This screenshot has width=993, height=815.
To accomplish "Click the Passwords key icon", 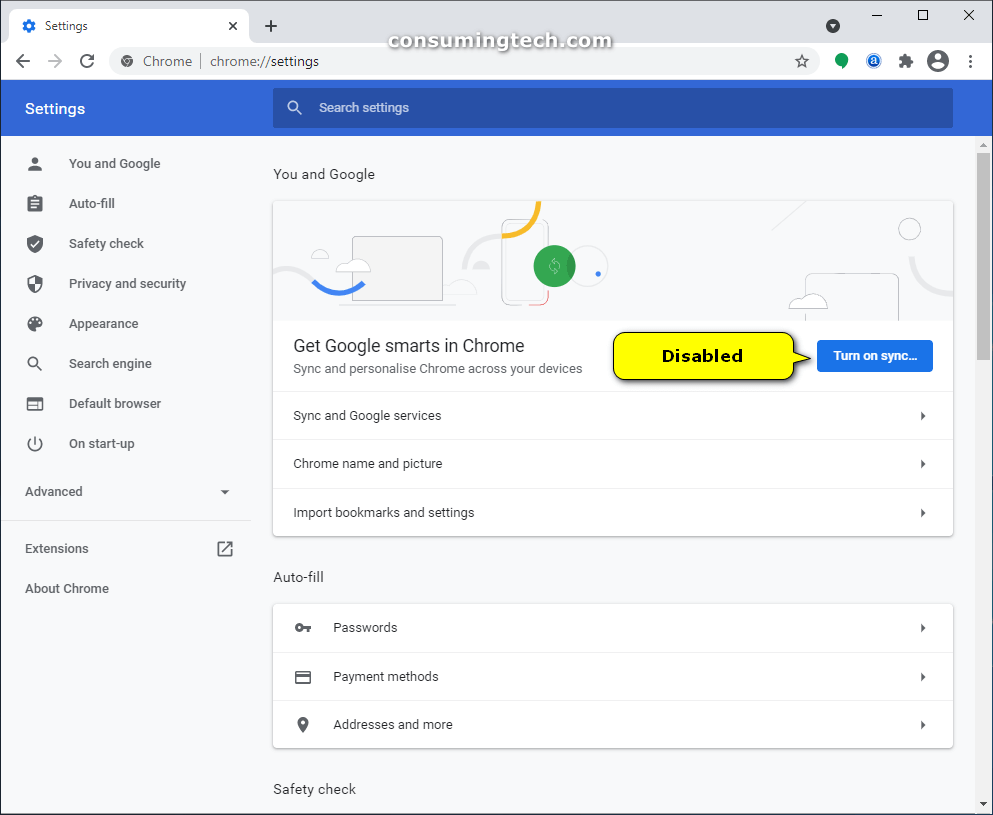I will 303,628.
